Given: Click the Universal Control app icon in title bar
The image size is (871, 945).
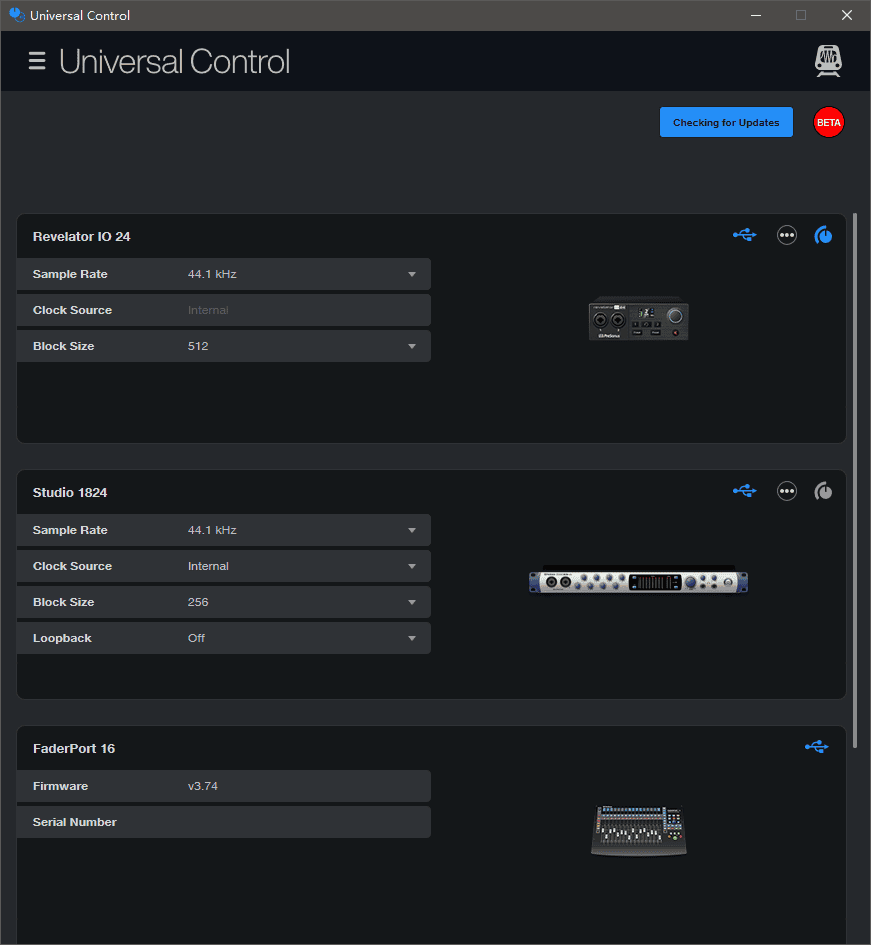Looking at the screenshot, I should click(16, 15).
